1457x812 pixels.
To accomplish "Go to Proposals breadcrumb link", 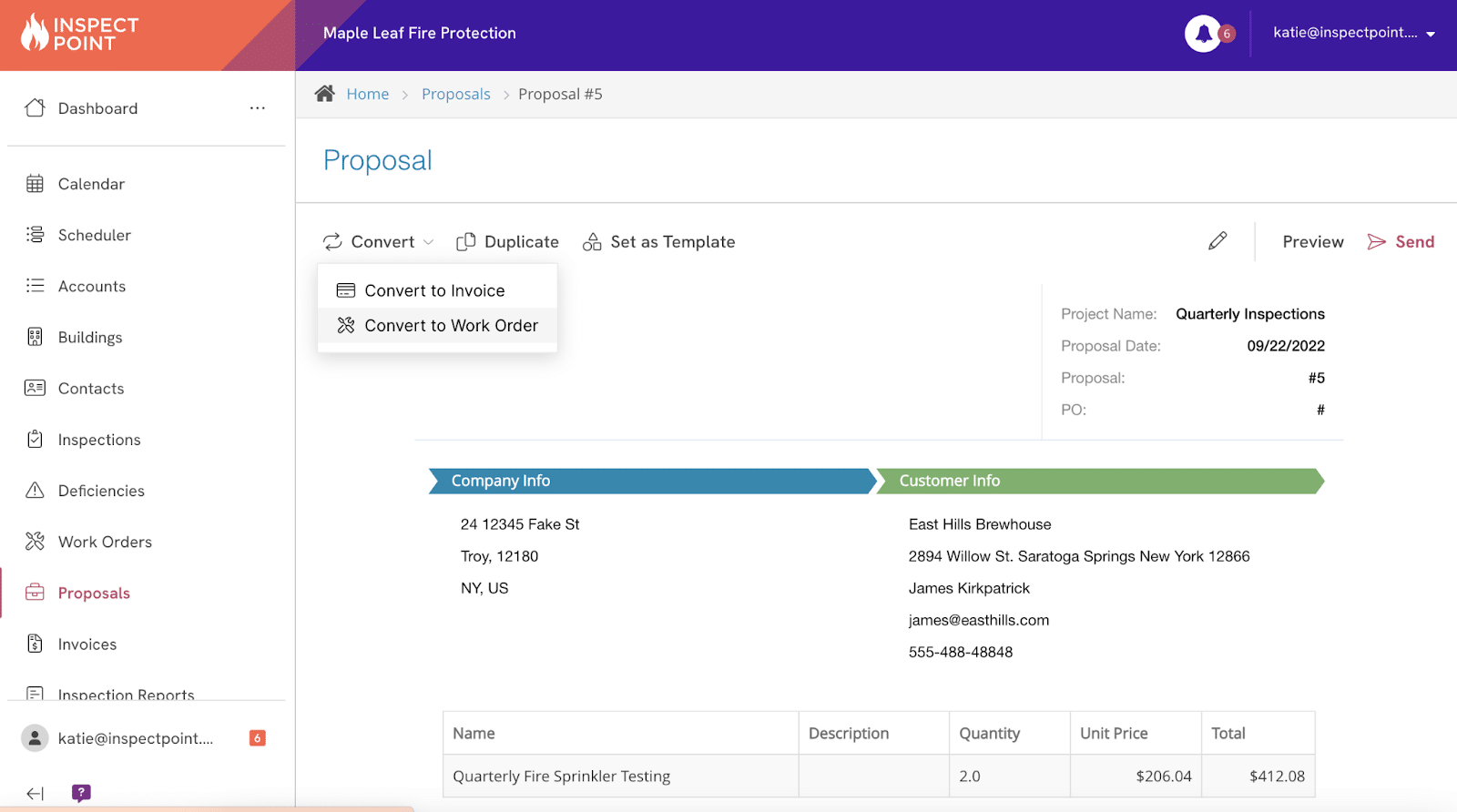I will point(455,95).
